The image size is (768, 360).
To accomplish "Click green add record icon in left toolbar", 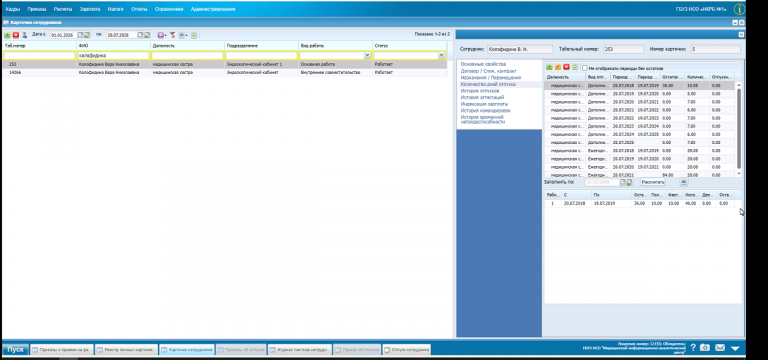I will point(7,35).
